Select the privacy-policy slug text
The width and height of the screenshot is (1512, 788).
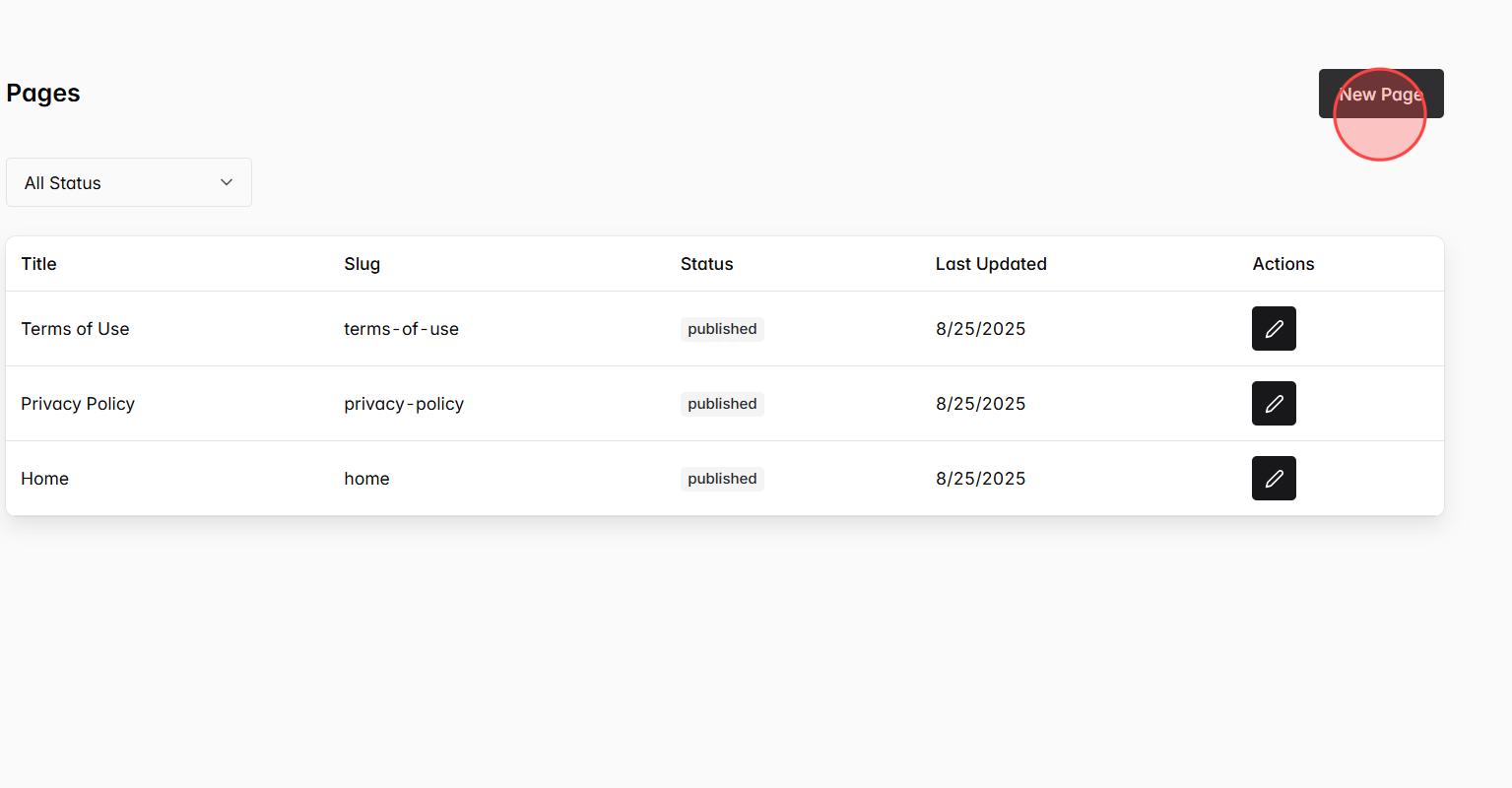click(x=404, y=403)
